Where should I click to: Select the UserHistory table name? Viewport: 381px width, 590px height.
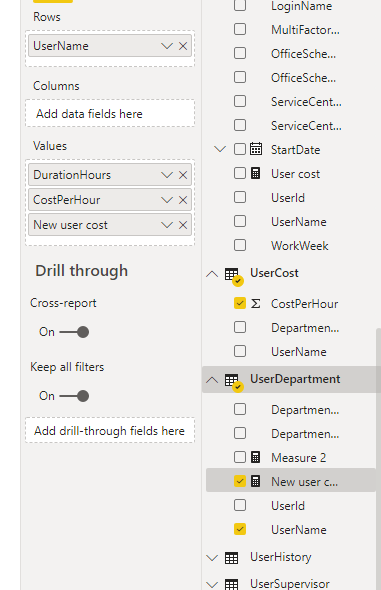point(281,557)
